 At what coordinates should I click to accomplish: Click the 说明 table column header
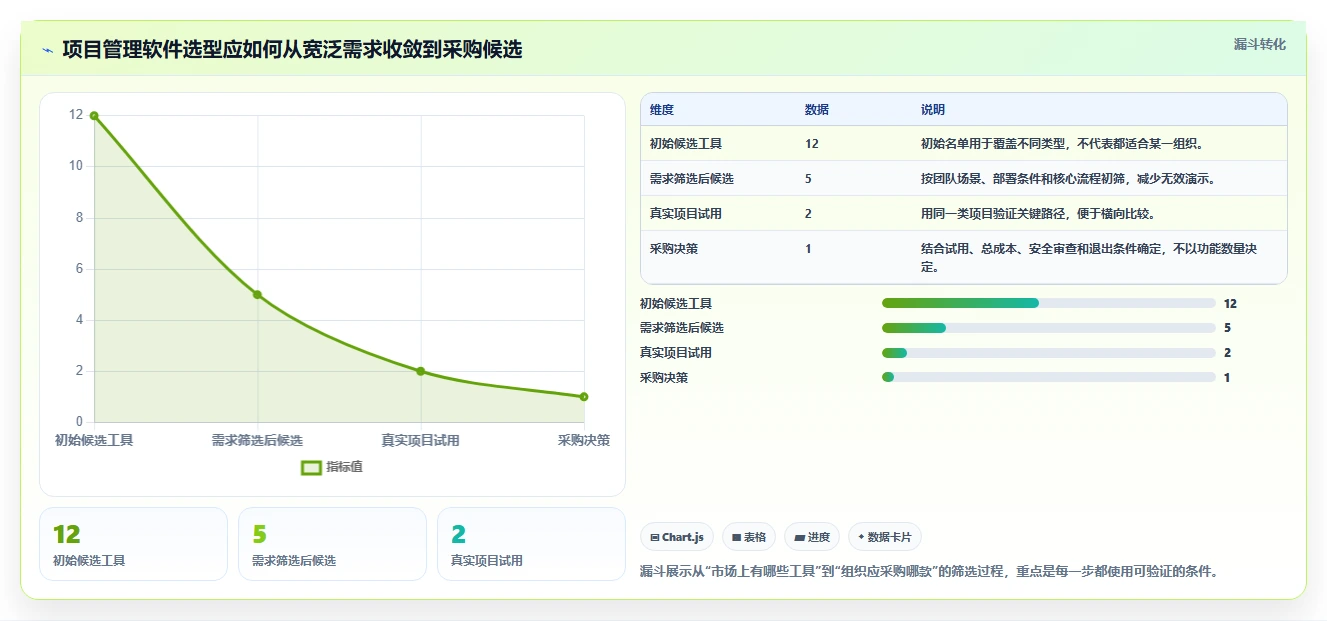tap(933, 110)
